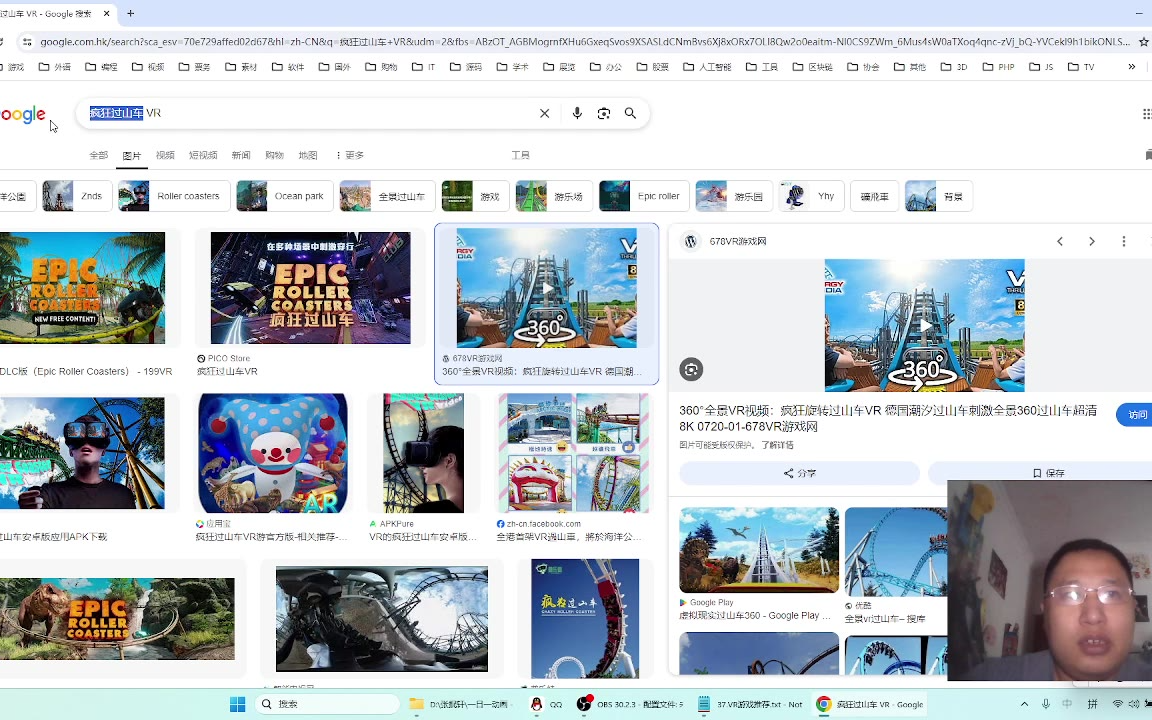The image size is (1152, 720).
Task: Select the 短视频 search tab
Action: [x=203, y=155]
